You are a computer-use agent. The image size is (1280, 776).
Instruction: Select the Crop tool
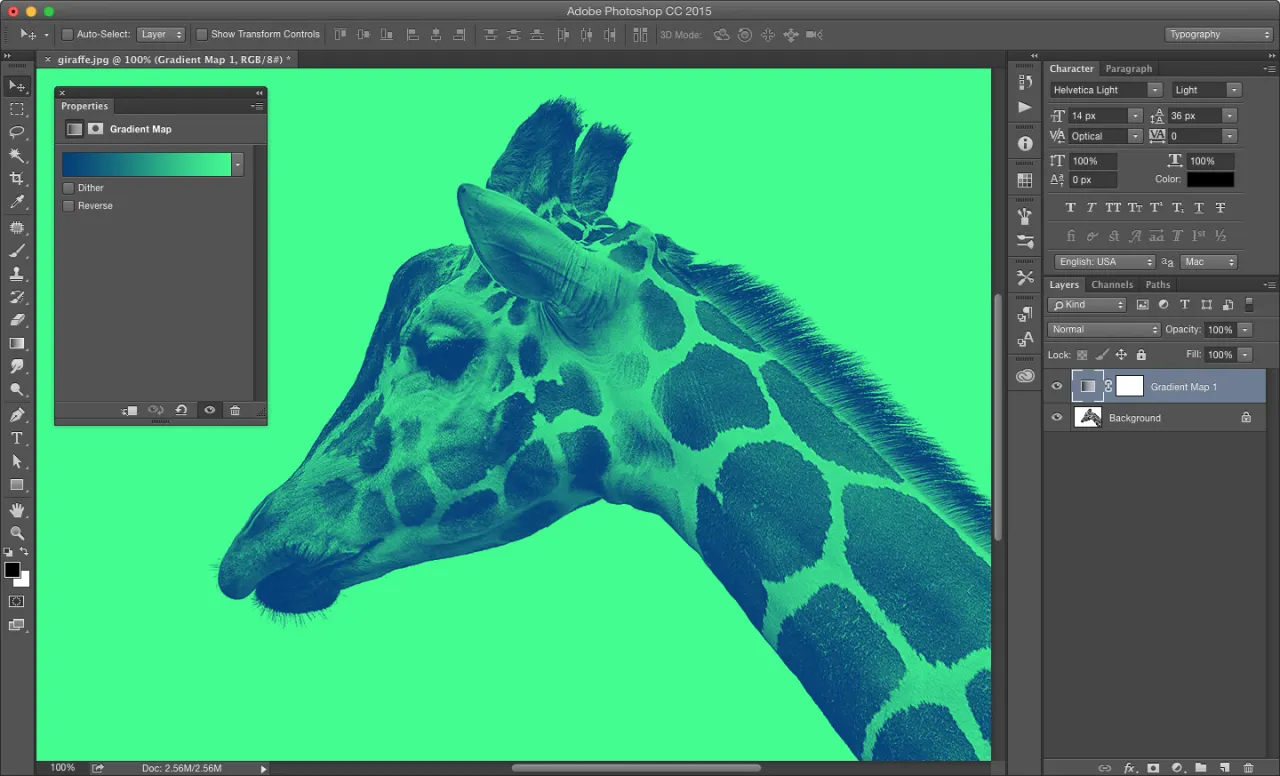[x=17, y=179]
